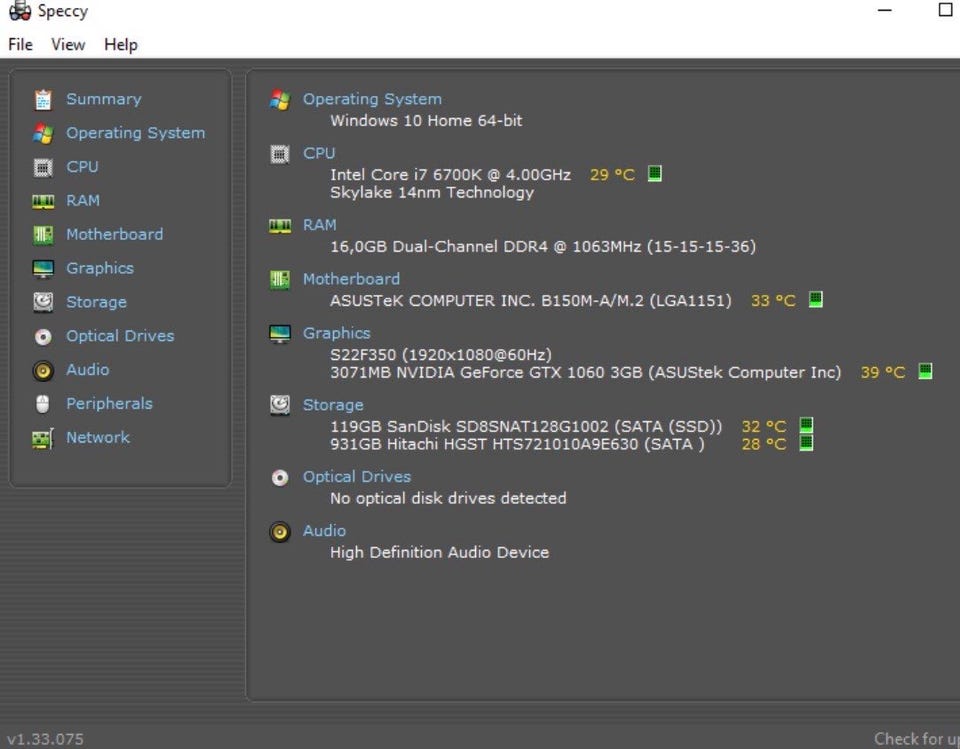Click the green indicator beside motherboard 33 °C
Screen dimensions: 960x749
(x=816, y=299)
